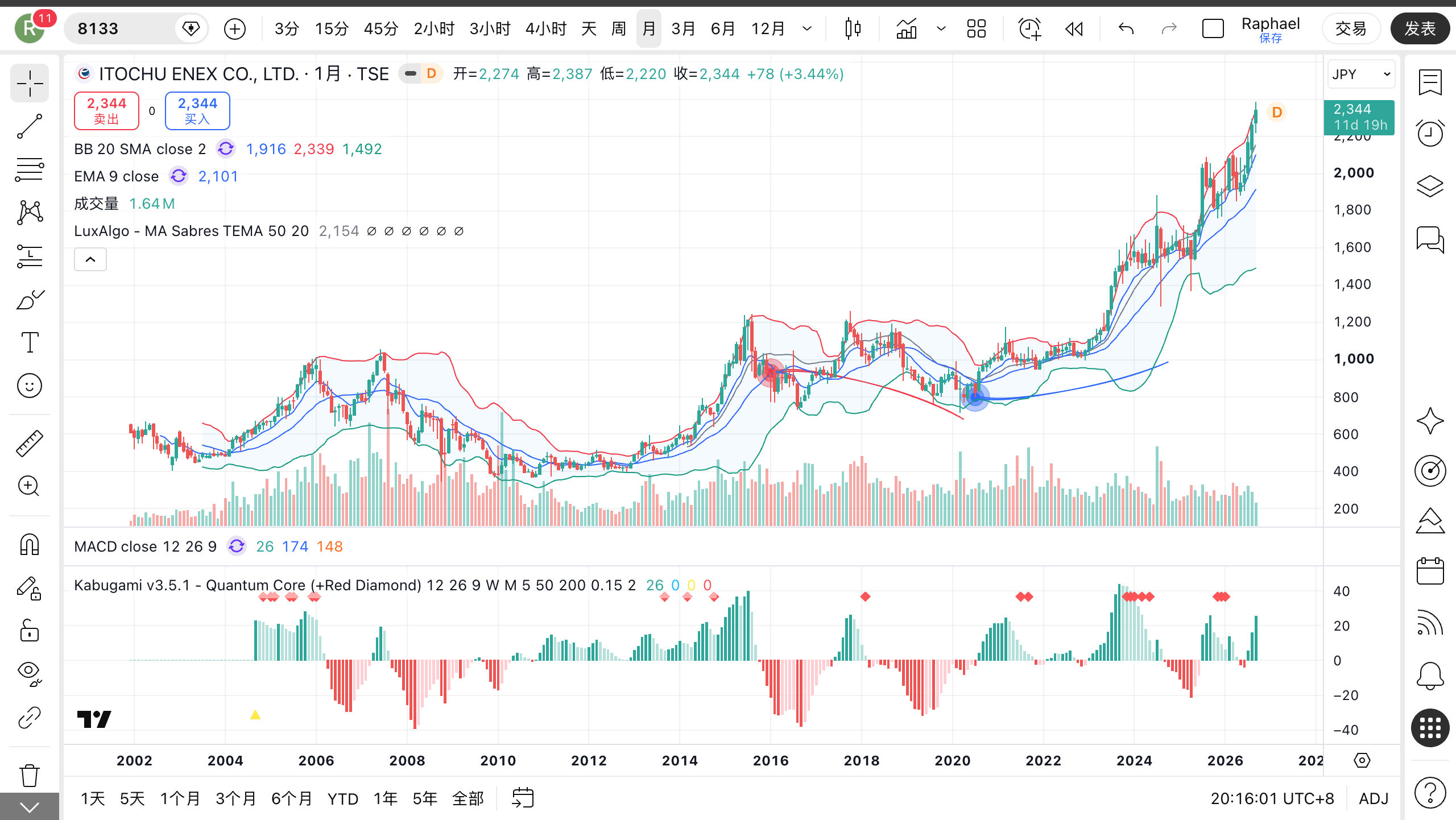Toggle lock all drawing tools
Screen dimensions: 1456x820
pos(30,630)
